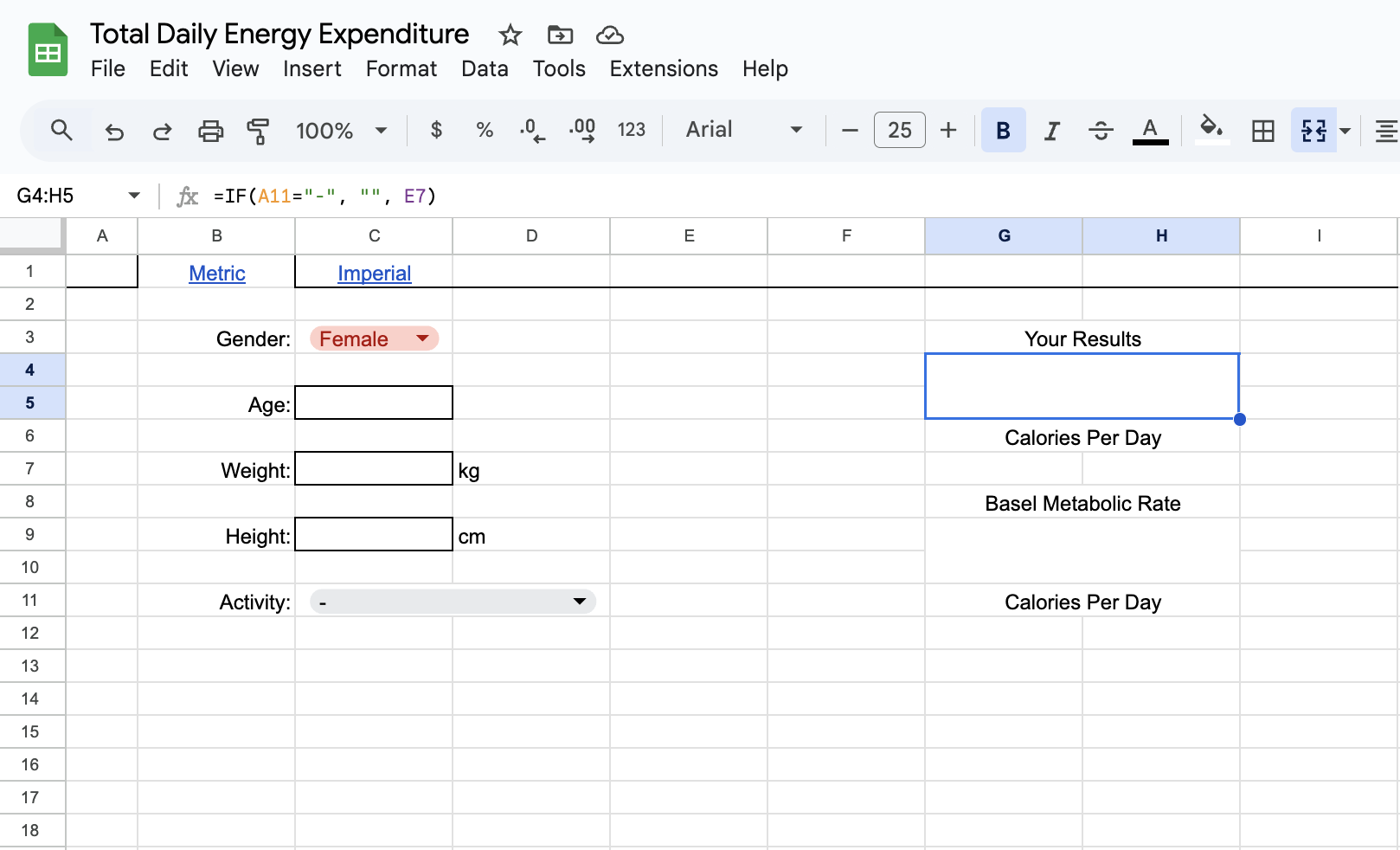
Task: Open the Arial font dropdown
Action: (x=744, y=131)
